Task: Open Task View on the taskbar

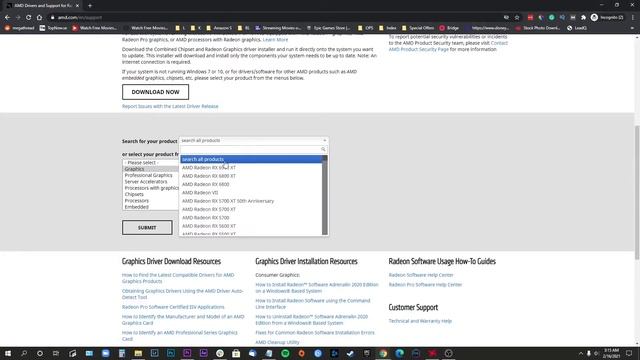Action: 56,353
